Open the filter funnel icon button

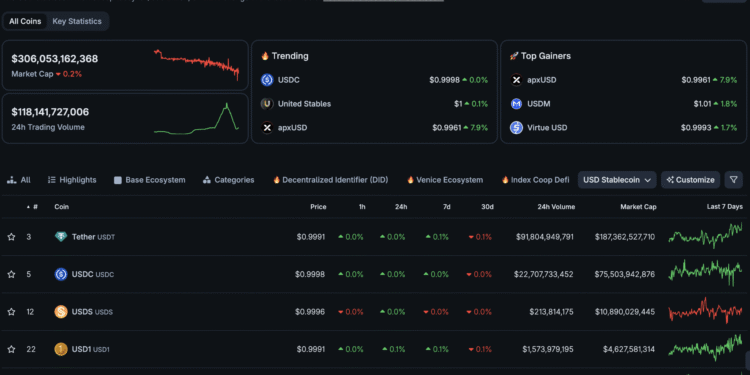pyautogui.click(x=734, y=180)
